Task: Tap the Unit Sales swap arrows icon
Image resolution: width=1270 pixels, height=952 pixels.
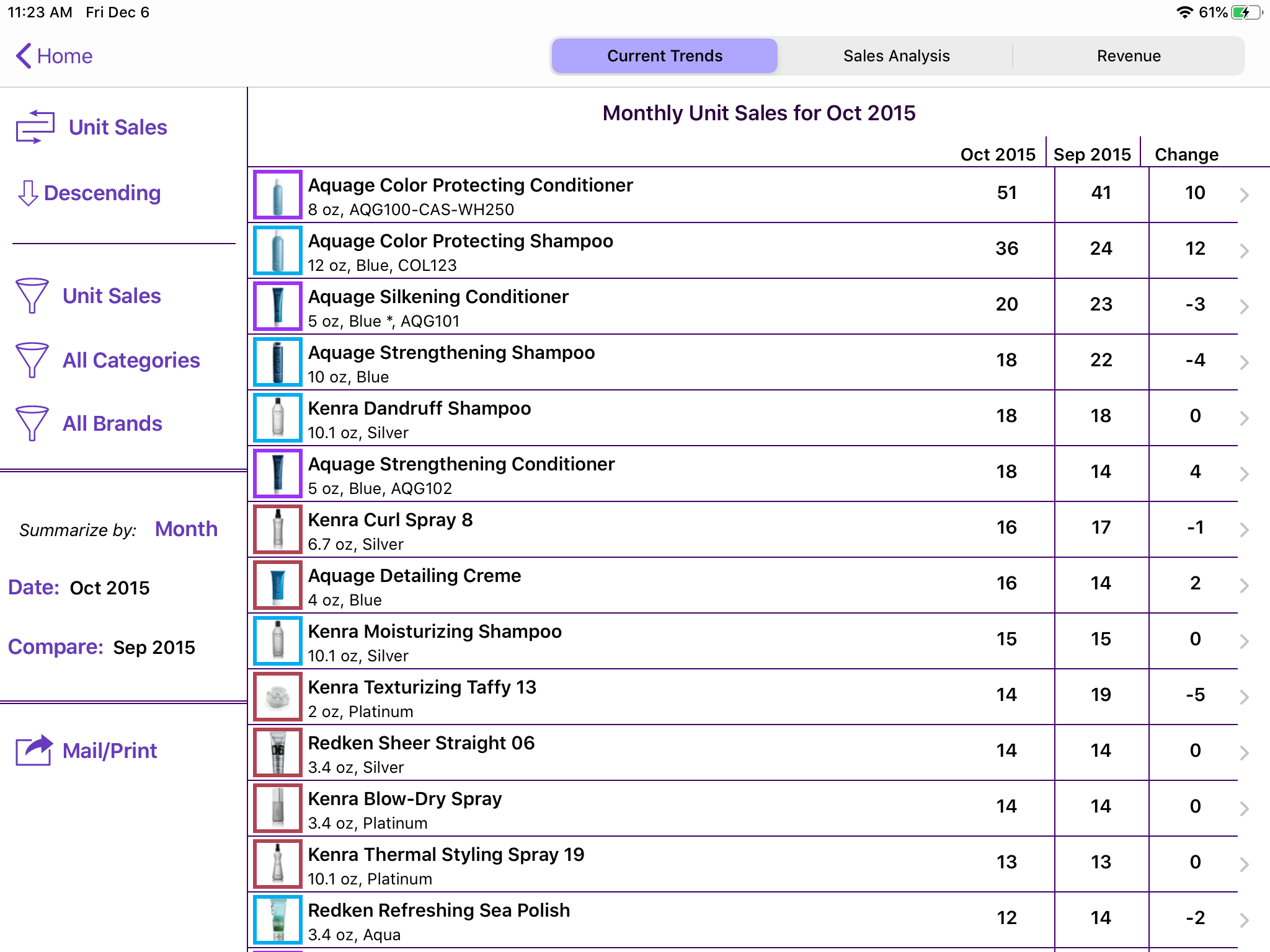Action: (35, 127)
